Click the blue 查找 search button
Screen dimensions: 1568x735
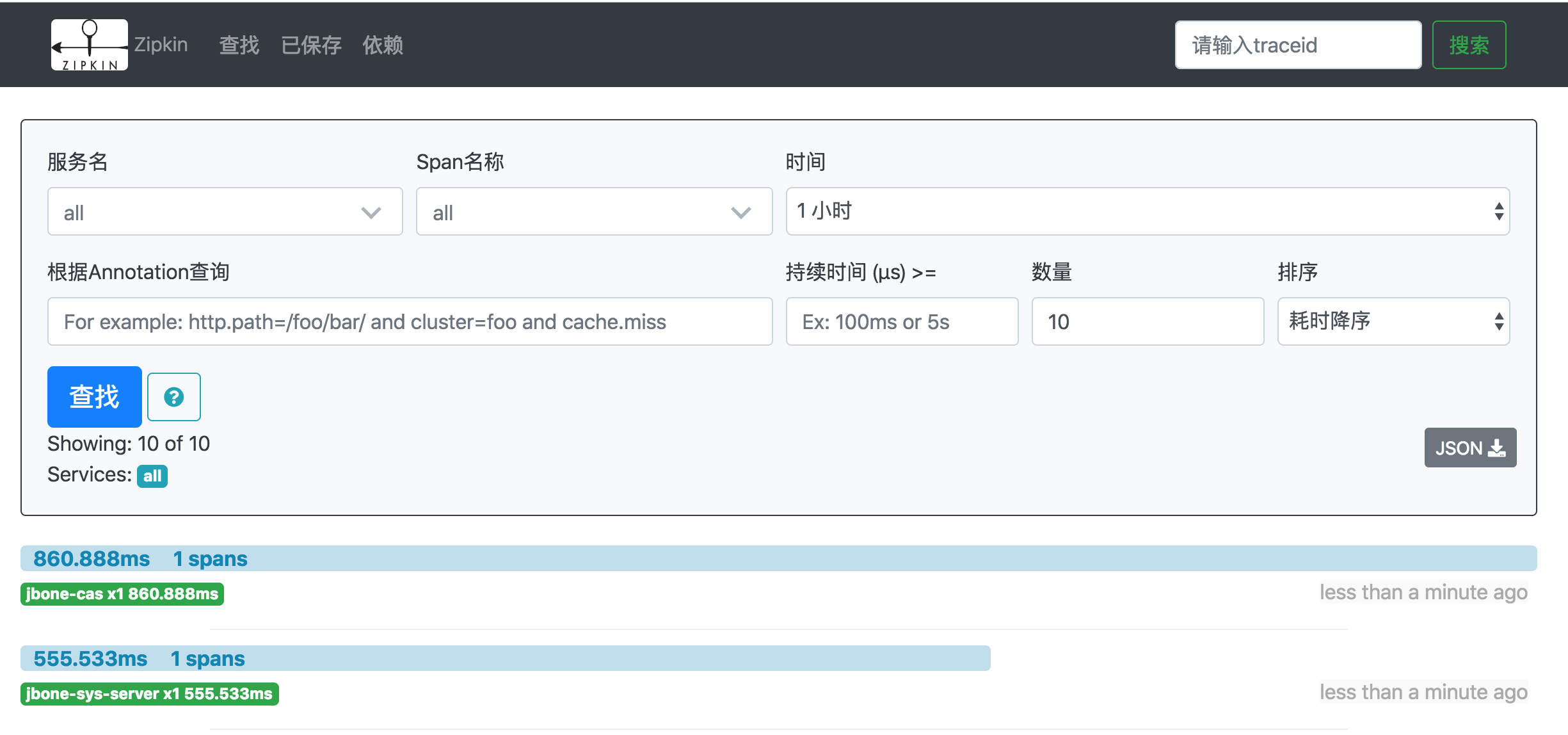click(x=95, y=397)
